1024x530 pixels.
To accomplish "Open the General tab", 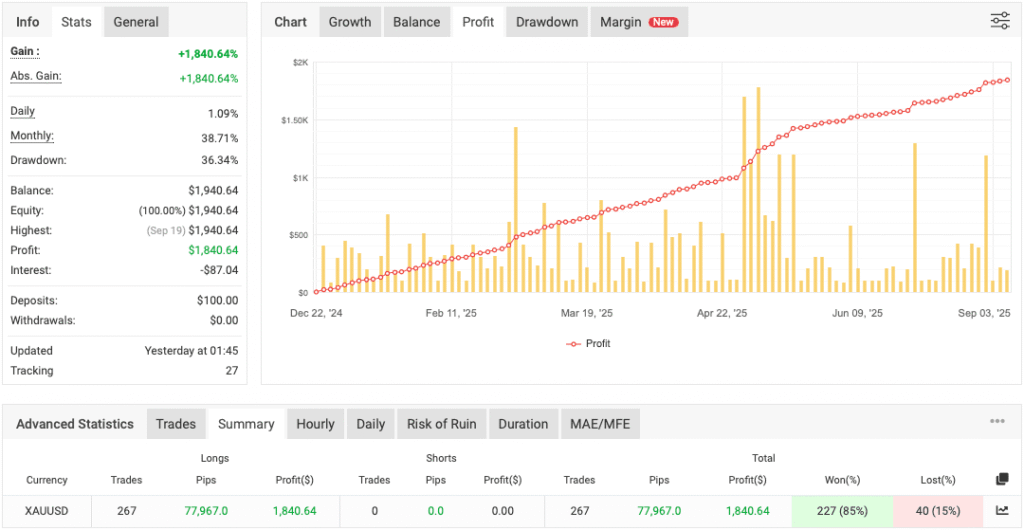I will pos(135,22).
